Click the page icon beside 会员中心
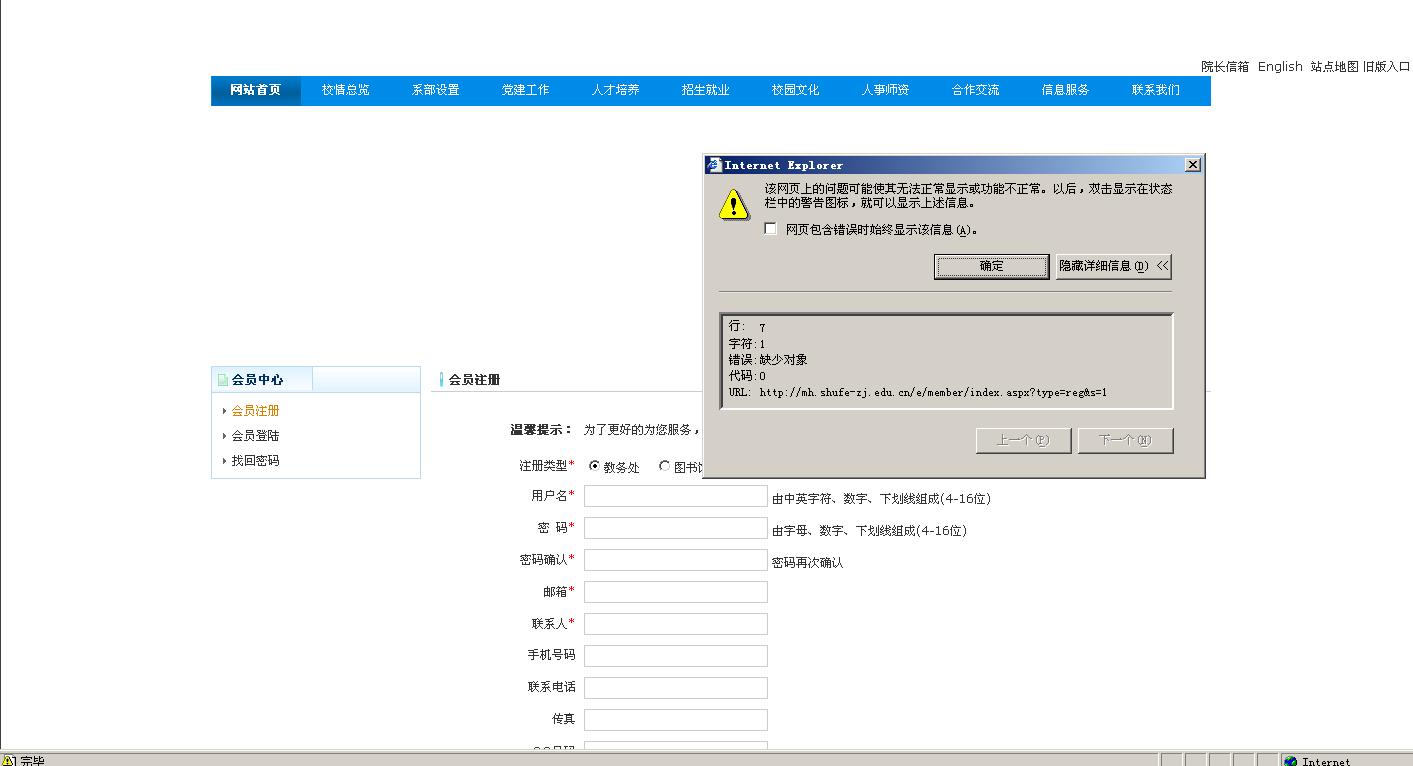Screen dimensions: 1413x766 point(223,380)
